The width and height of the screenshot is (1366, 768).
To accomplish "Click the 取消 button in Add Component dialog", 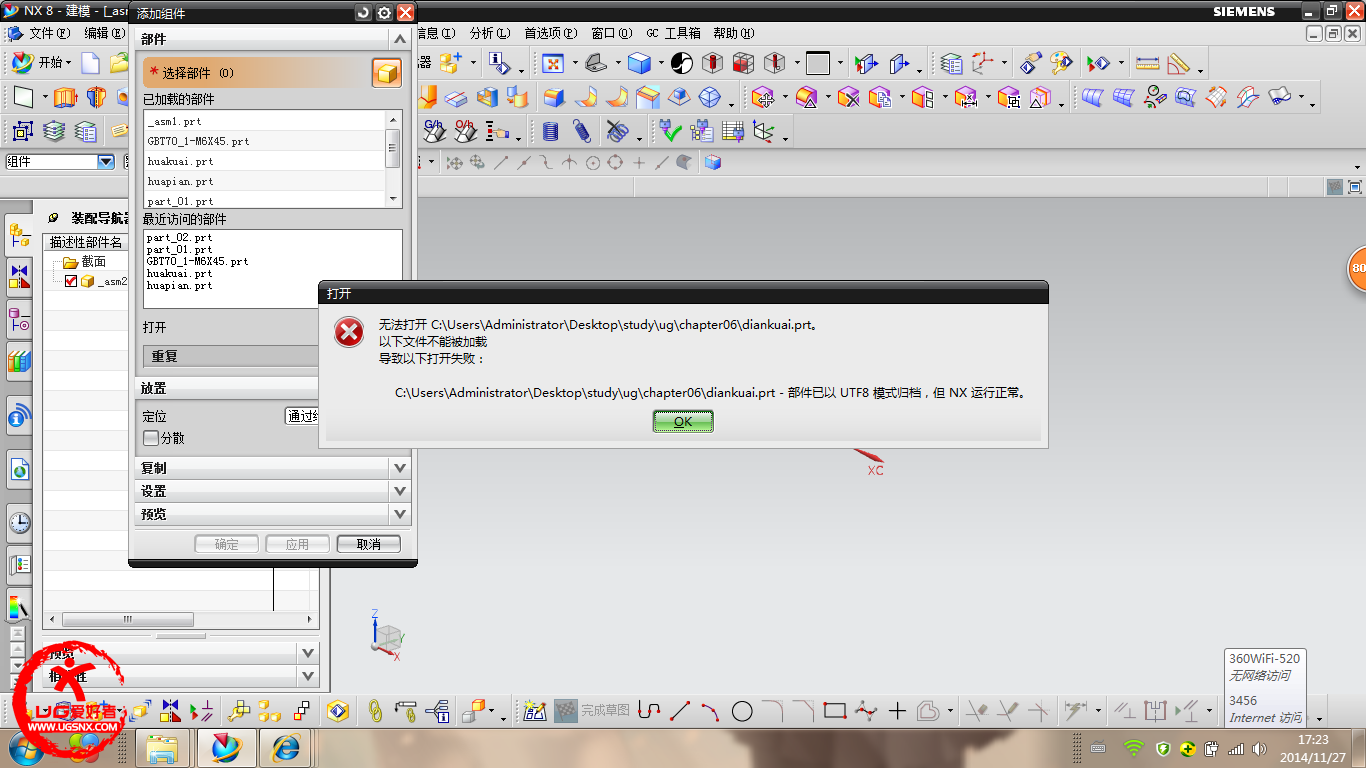I will tap(368, 544).
